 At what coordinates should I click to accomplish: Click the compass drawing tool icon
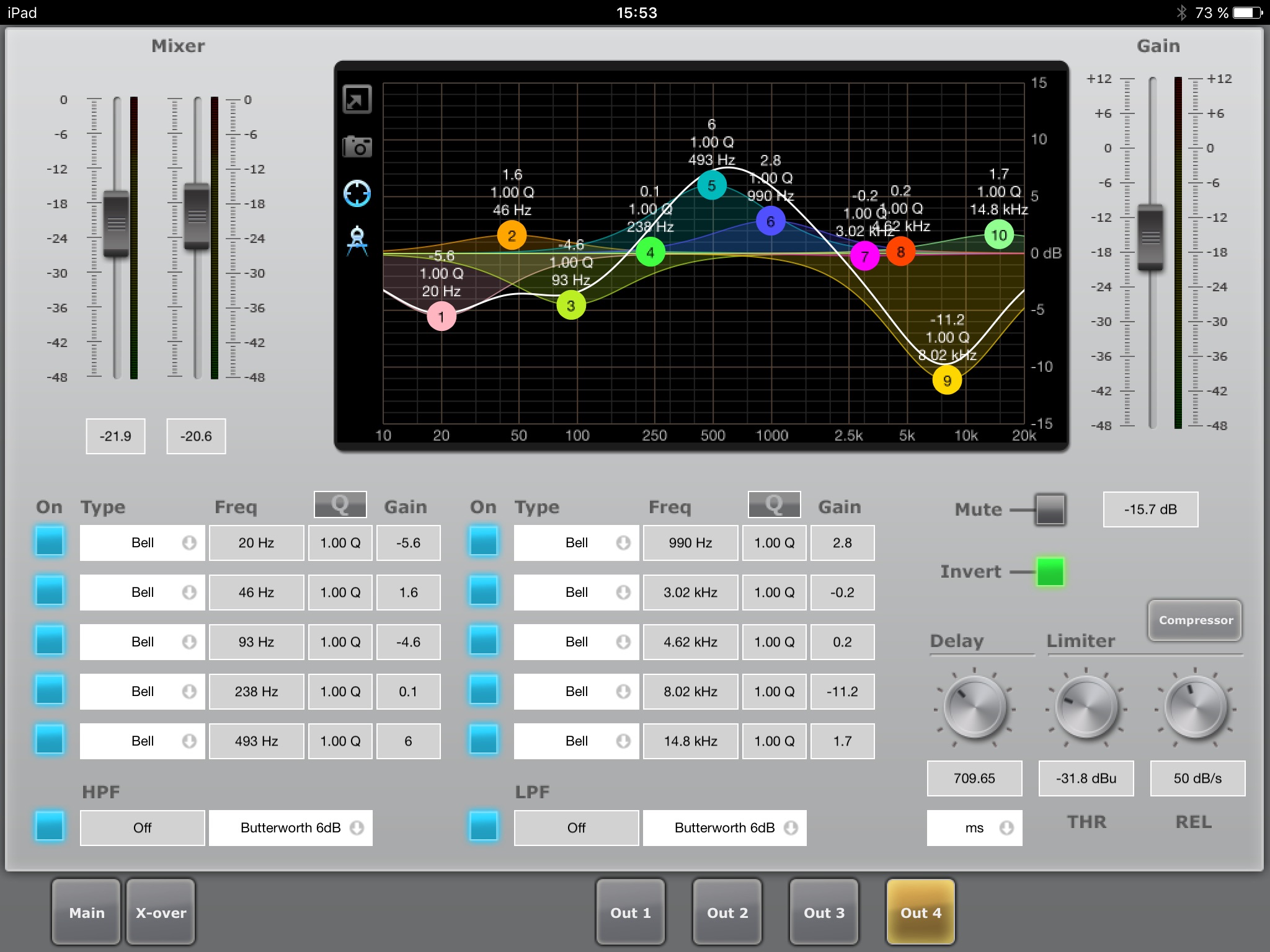pos(357,242)
